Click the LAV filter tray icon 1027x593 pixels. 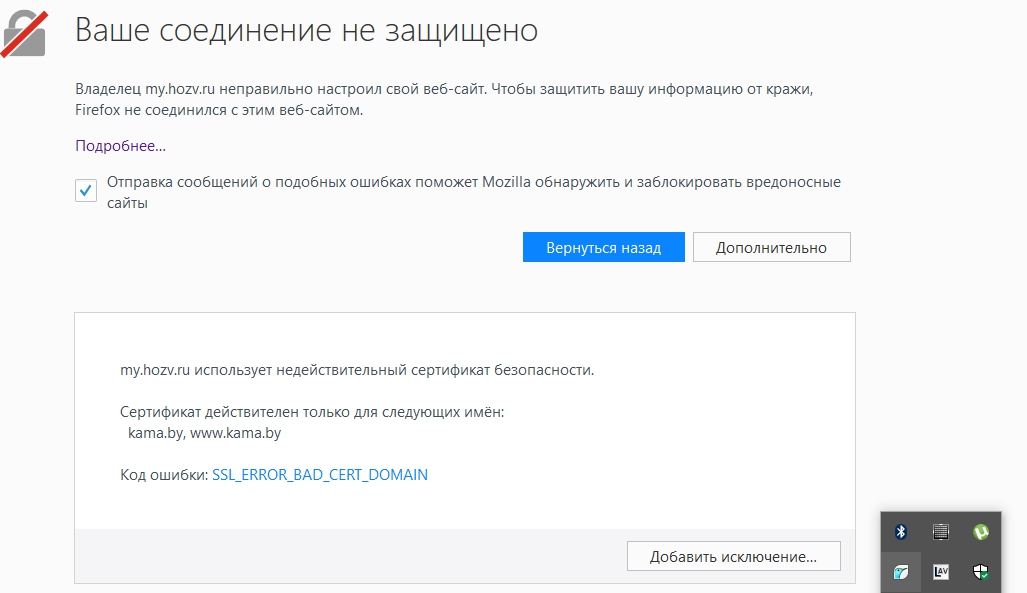click(x=940, y=572)
